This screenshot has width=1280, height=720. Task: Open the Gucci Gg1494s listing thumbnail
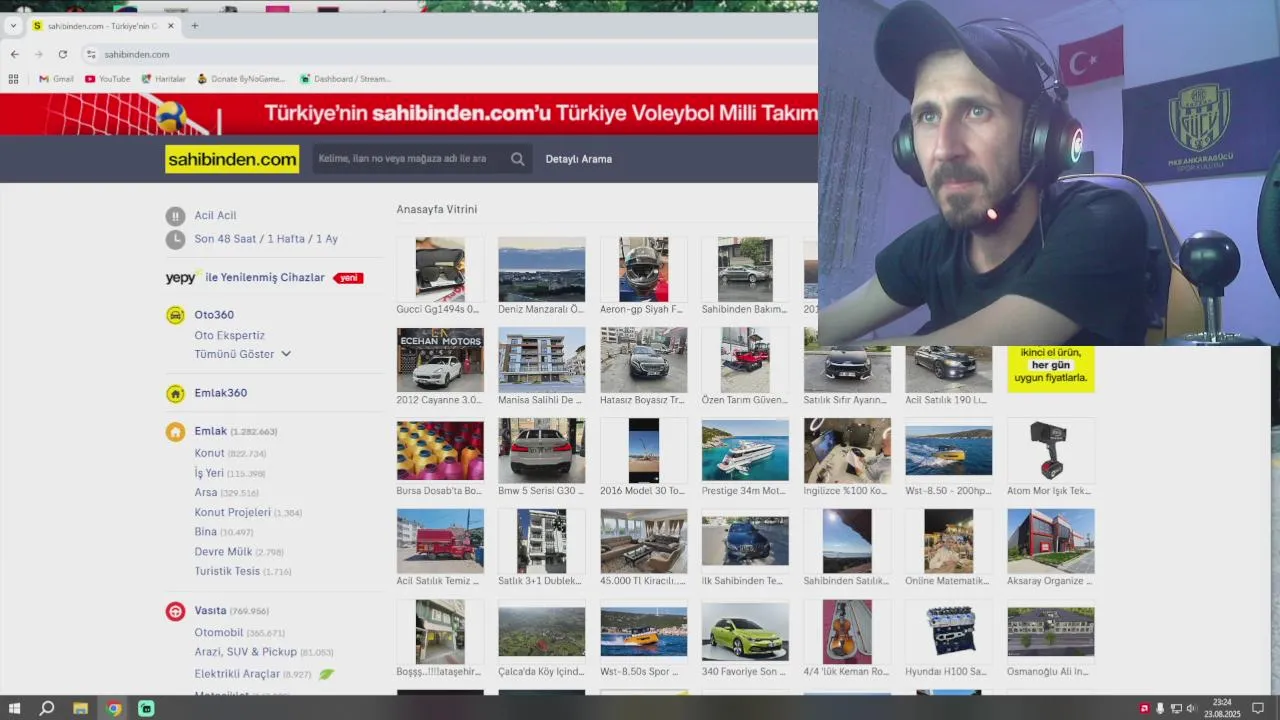pos(440,269)
